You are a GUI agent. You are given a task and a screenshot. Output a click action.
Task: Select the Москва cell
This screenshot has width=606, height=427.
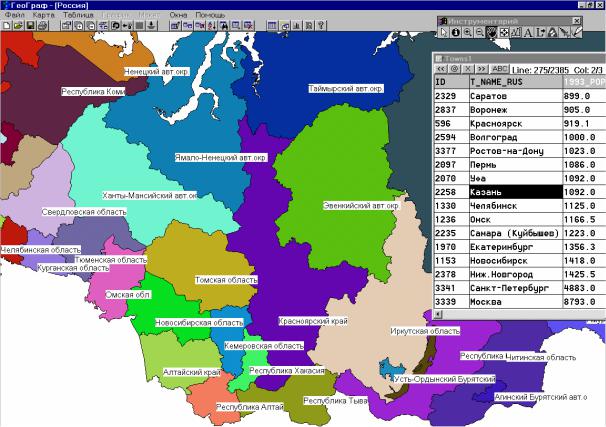(x=516, y=302)
